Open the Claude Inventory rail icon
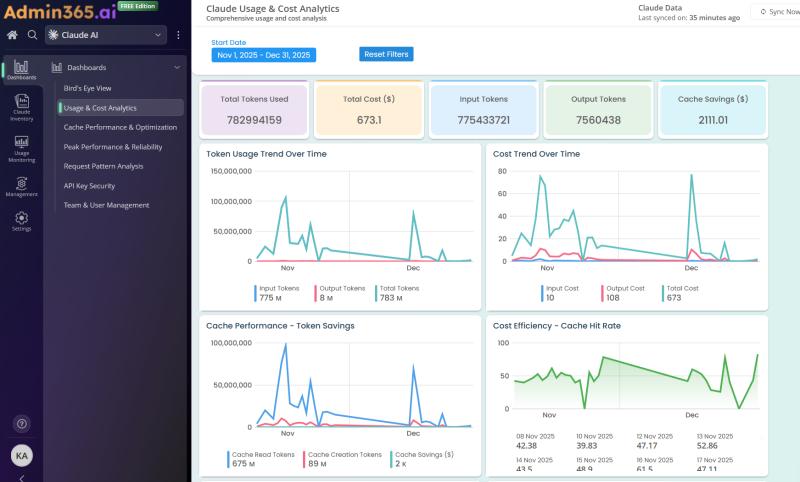The width and height of the screenshot is (800, 482). pyautogui.click(x=21, y=108)
